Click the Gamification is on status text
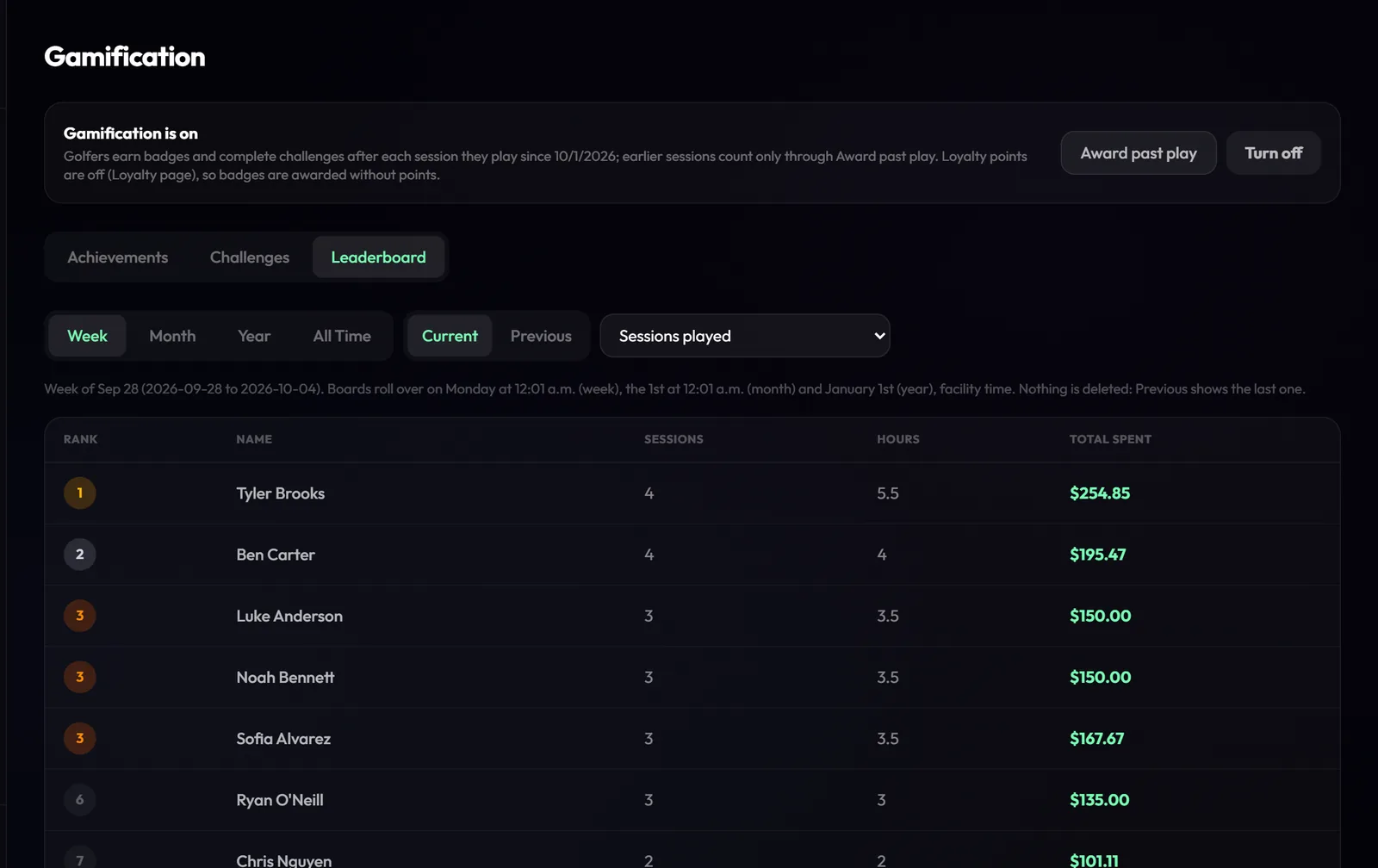Image resolution: width=1378 pixels, height=868 pixels. [x=131, y=133]
